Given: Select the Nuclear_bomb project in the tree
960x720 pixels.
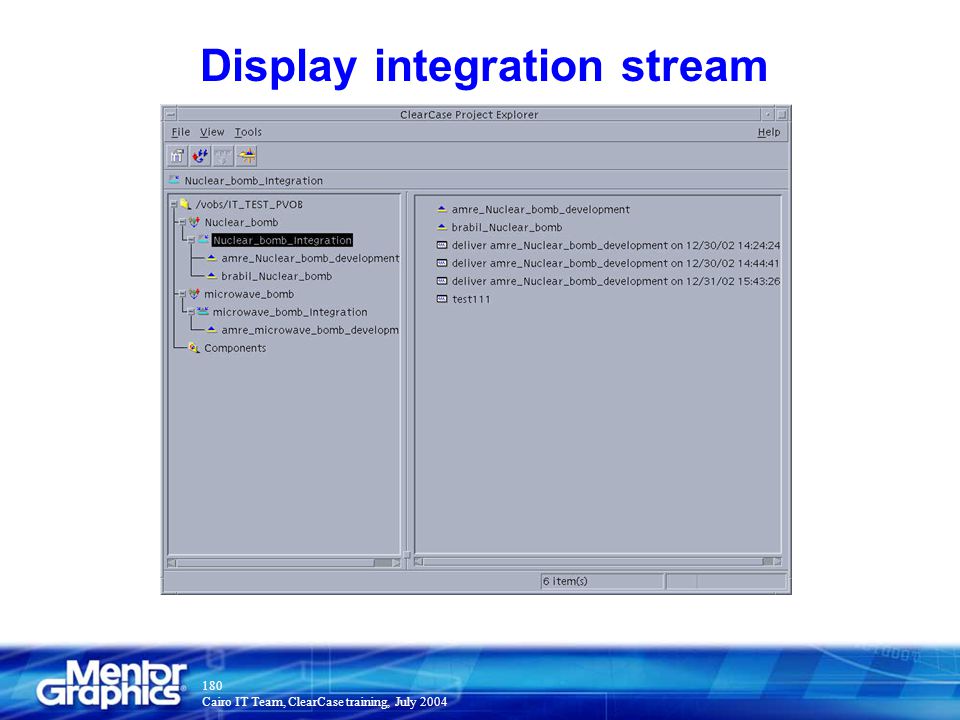Looking at the screenshot, I should point(241,222).
